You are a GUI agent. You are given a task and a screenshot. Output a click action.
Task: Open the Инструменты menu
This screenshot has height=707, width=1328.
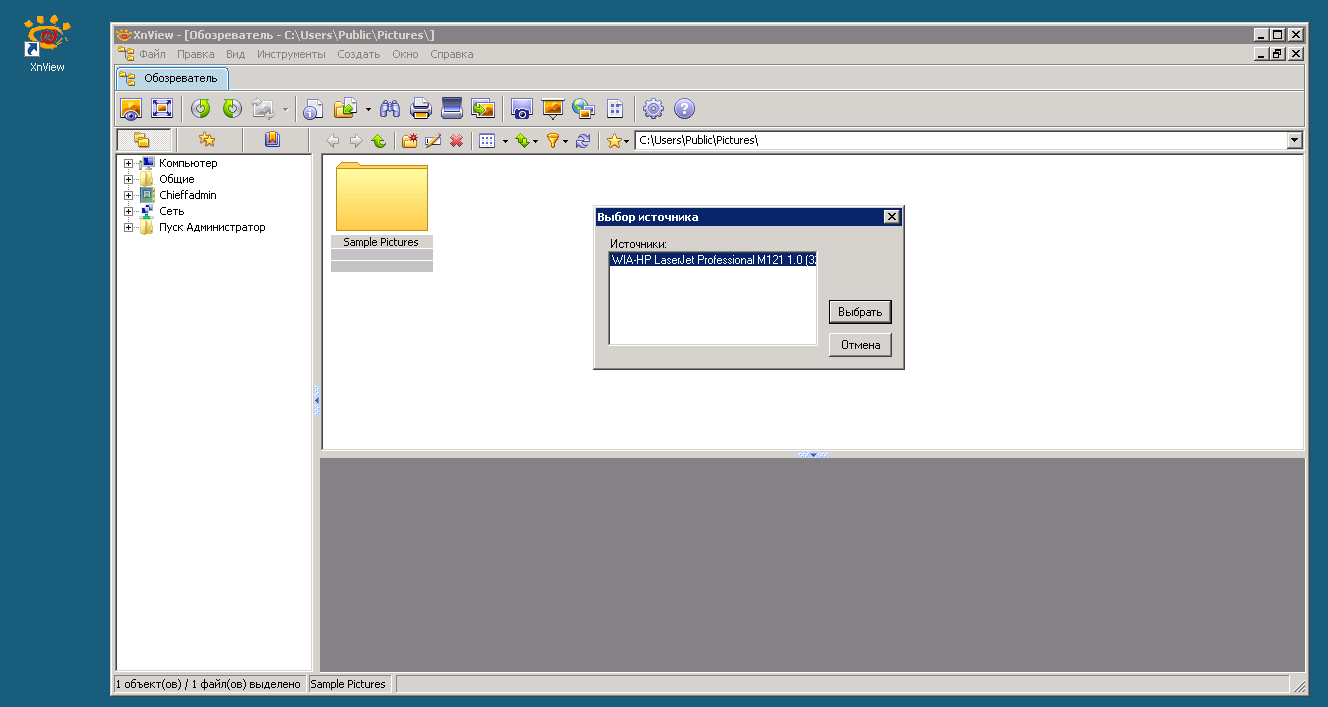pos(291,54)
